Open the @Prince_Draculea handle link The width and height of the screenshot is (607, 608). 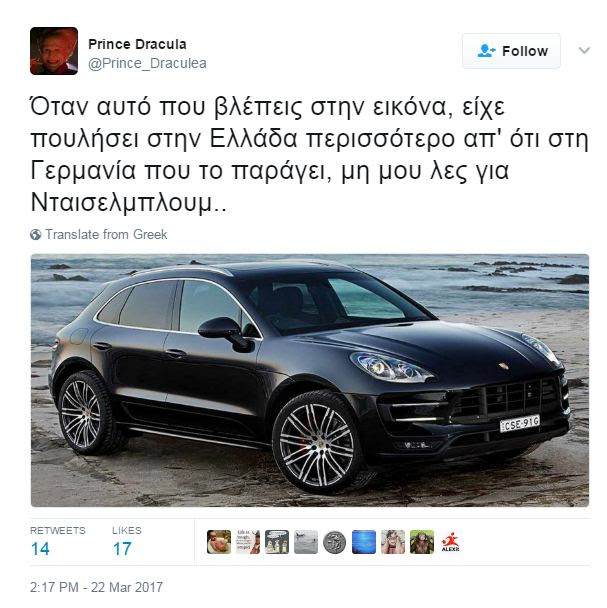coord(147,63)
